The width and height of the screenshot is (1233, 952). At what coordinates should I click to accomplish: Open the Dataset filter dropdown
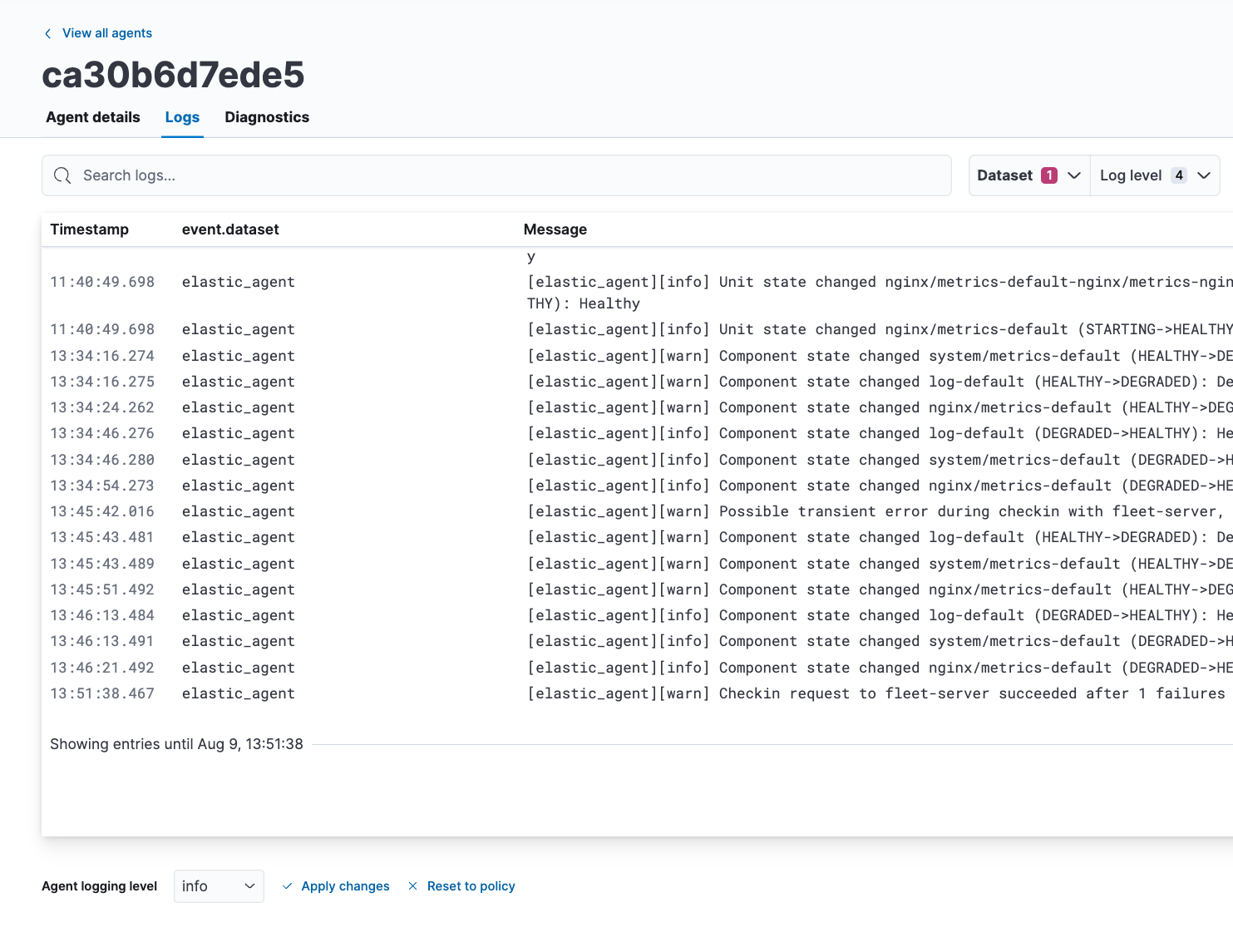click(1028, 175)
